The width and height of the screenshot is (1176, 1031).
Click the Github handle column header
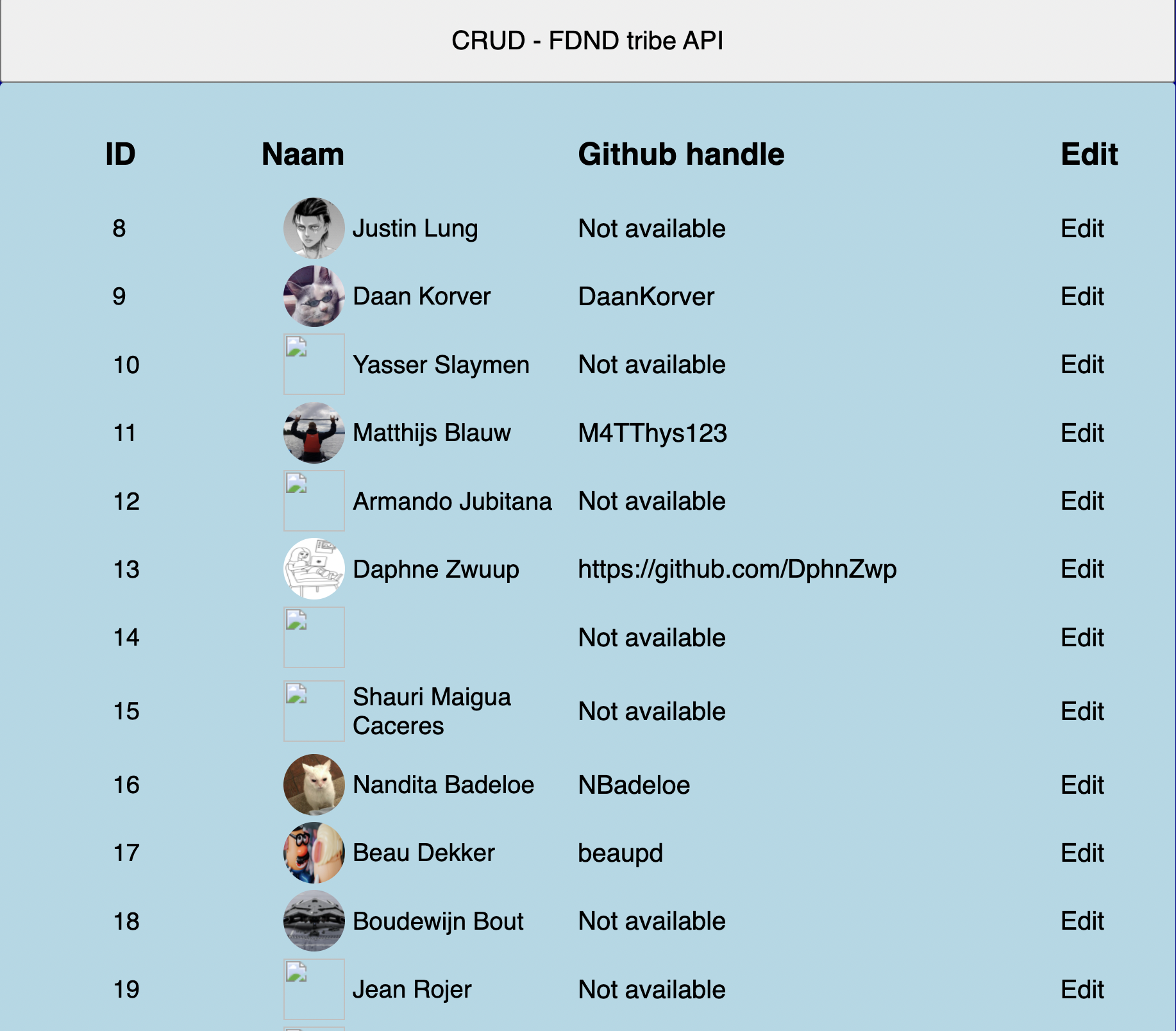(x=680, y=153)
